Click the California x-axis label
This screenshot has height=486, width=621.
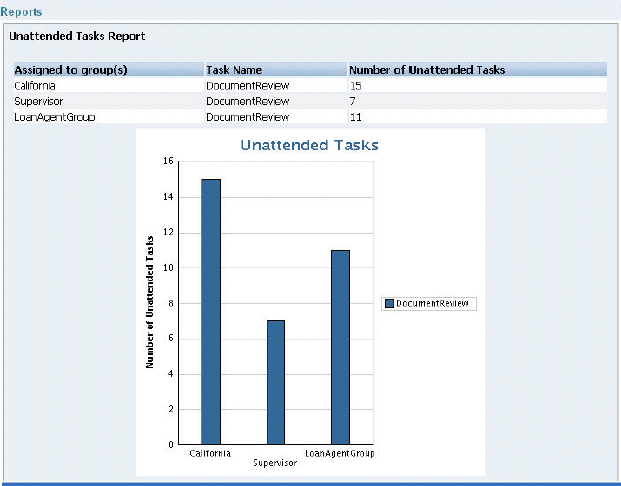(x=210, y=453)
